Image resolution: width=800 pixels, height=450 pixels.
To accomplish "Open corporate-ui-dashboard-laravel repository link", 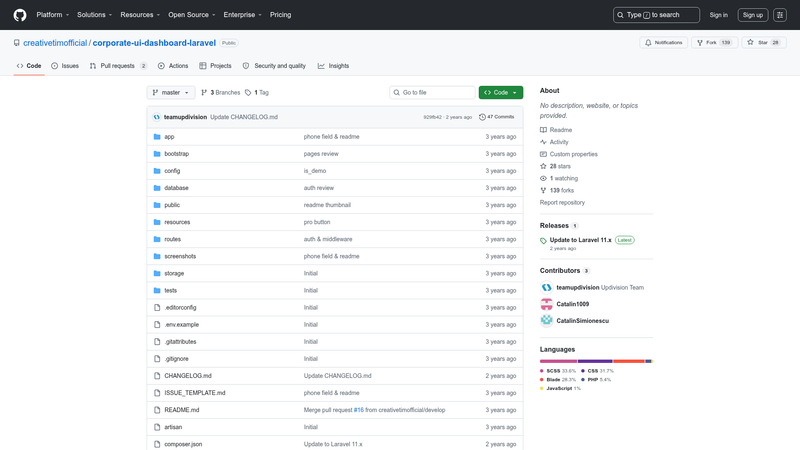I will (x=154, y=43).
